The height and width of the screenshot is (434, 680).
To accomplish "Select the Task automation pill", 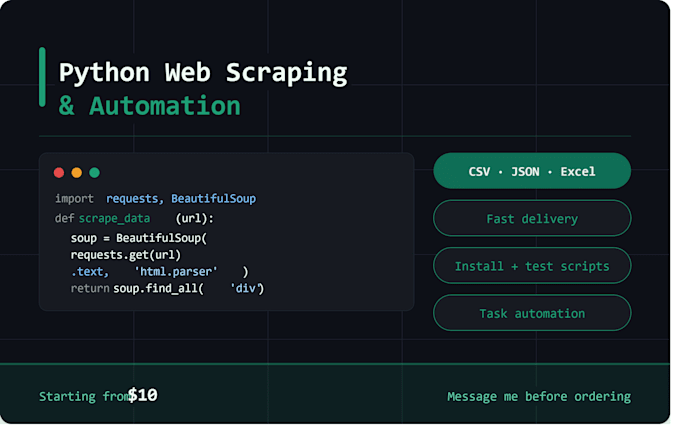I will (x=532, y=313).
